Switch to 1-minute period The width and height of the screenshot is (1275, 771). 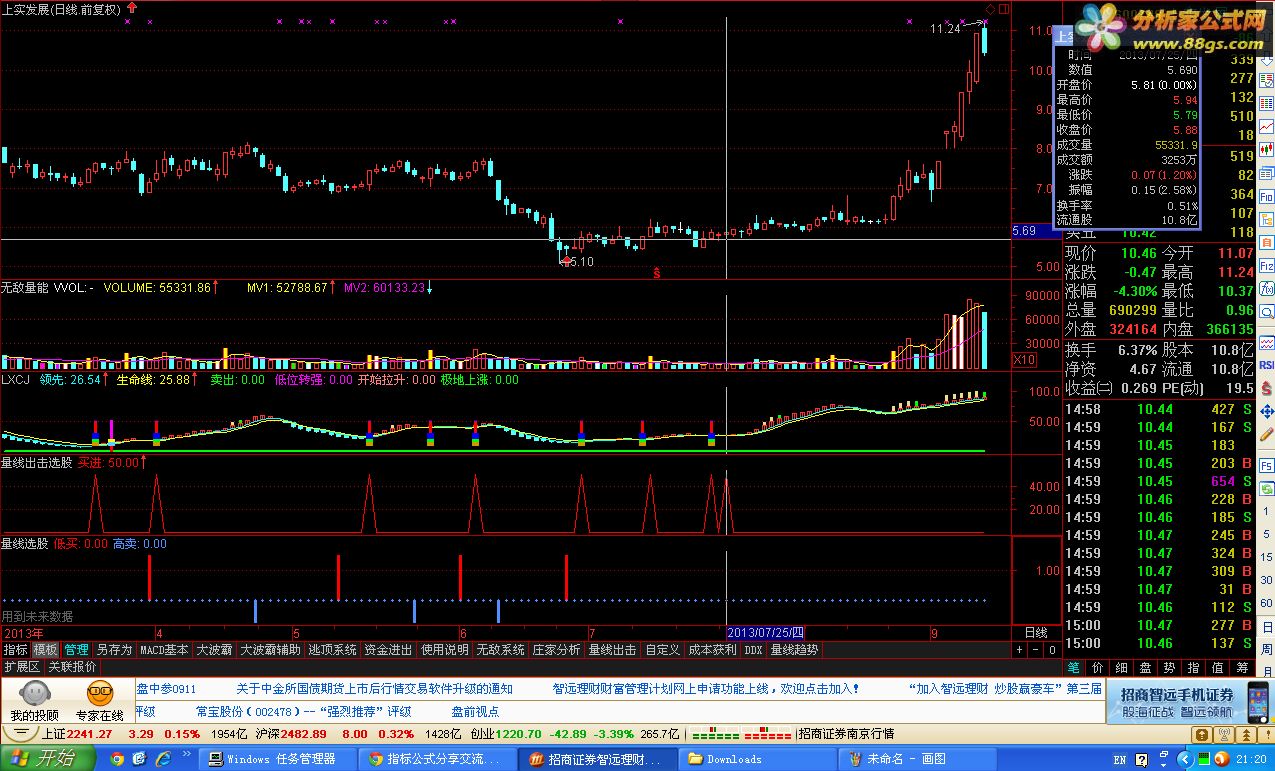click(x=1266, y=511)
